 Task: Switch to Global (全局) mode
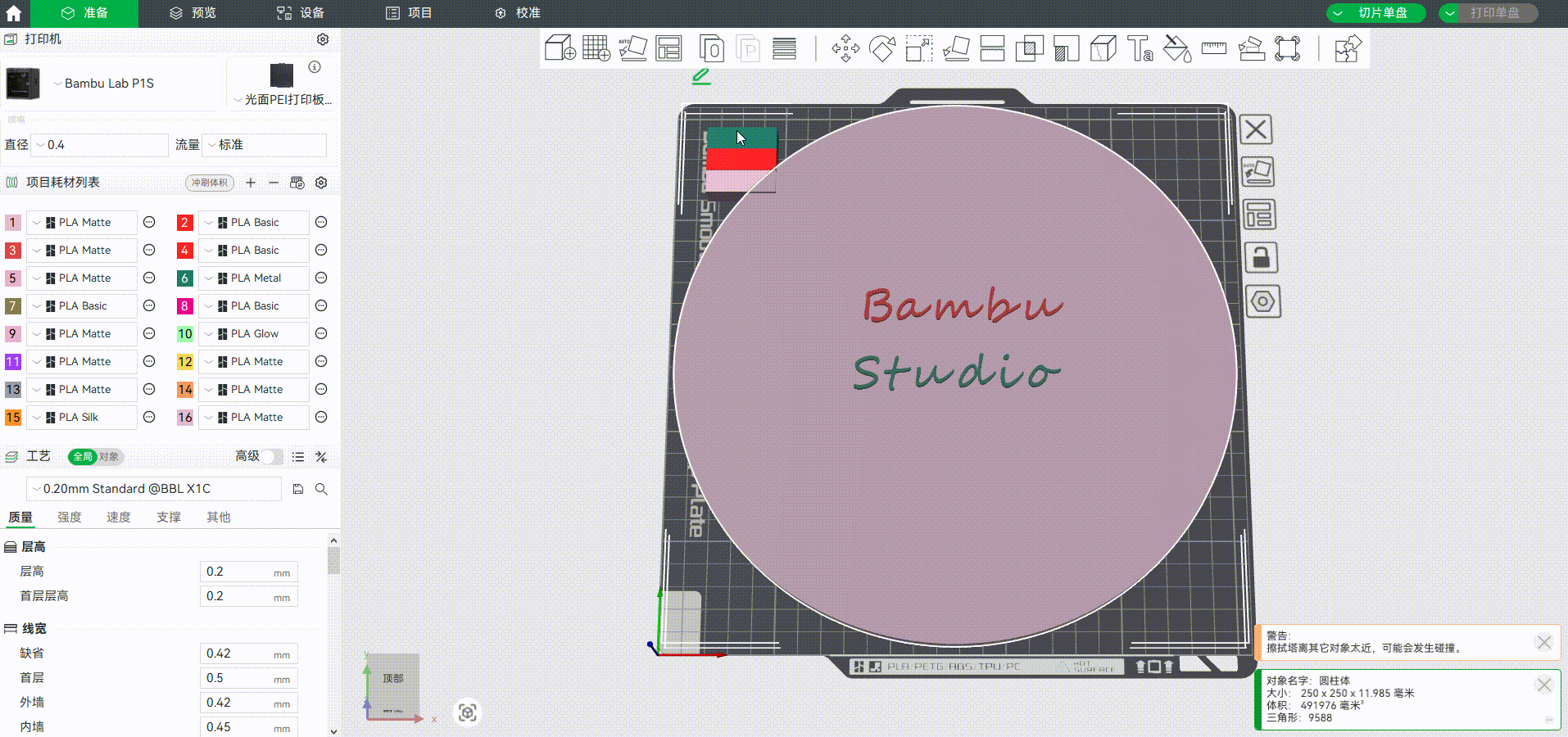[x=83, y=457]
